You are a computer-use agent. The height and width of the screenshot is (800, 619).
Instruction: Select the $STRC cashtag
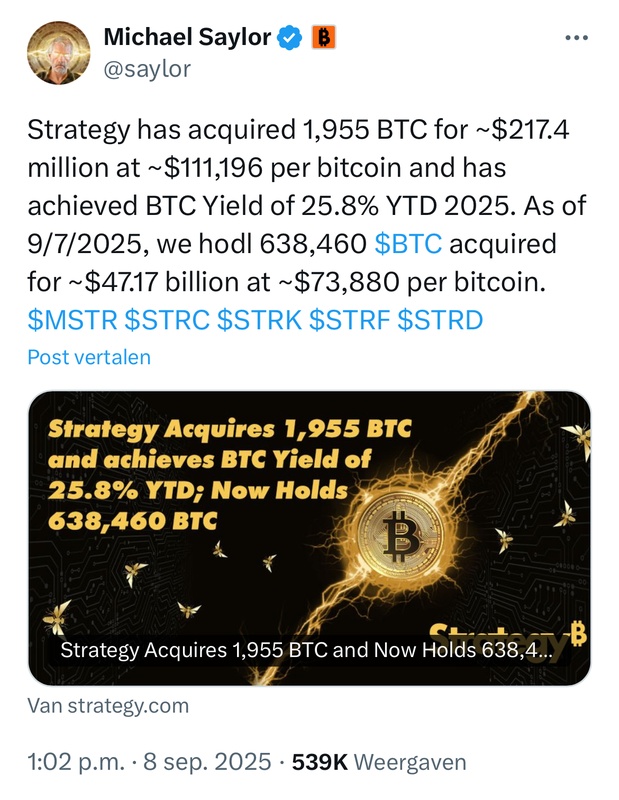[166, 320]
